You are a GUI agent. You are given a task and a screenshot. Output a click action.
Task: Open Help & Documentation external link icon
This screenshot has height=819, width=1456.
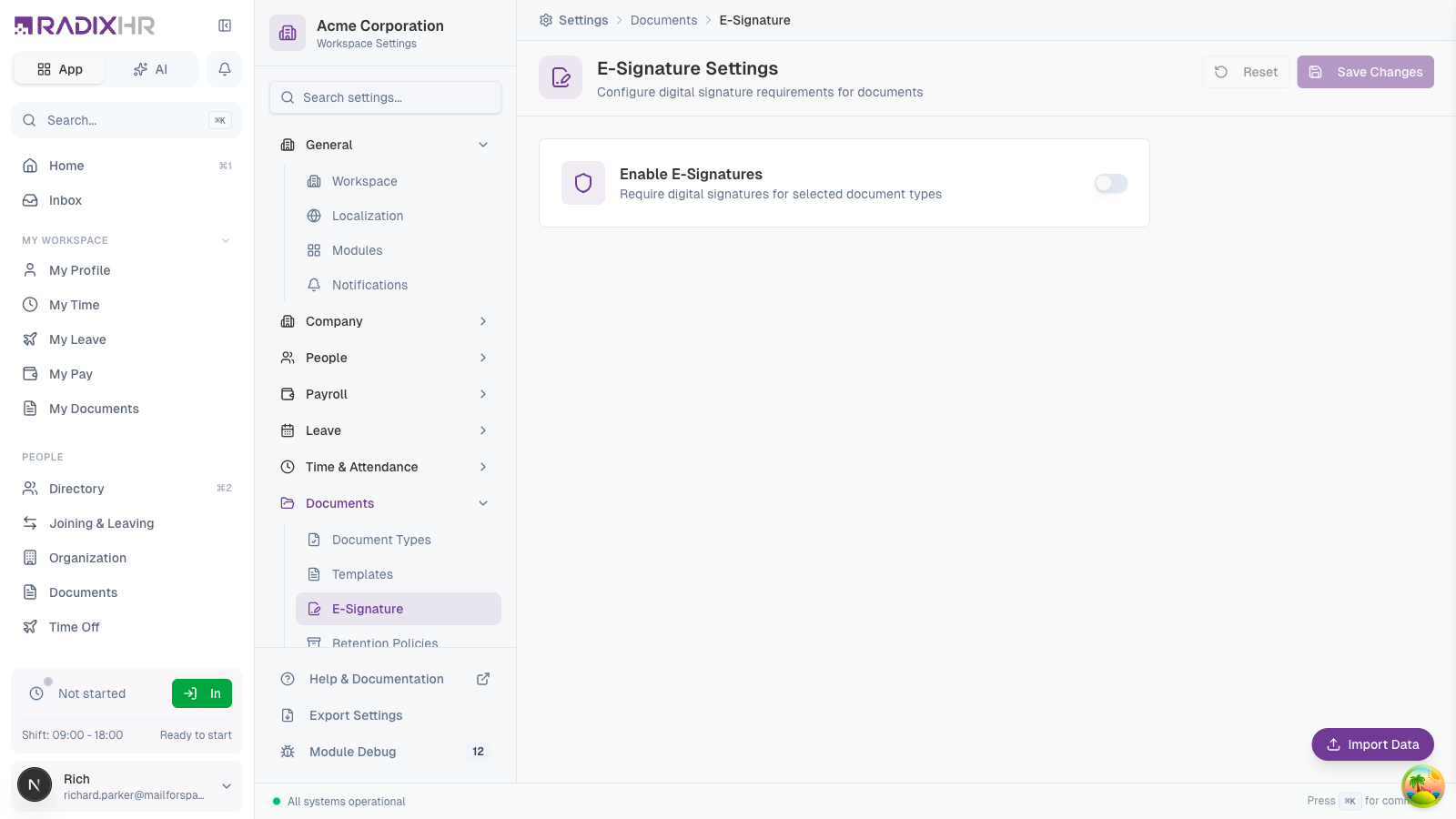point(483,679)
